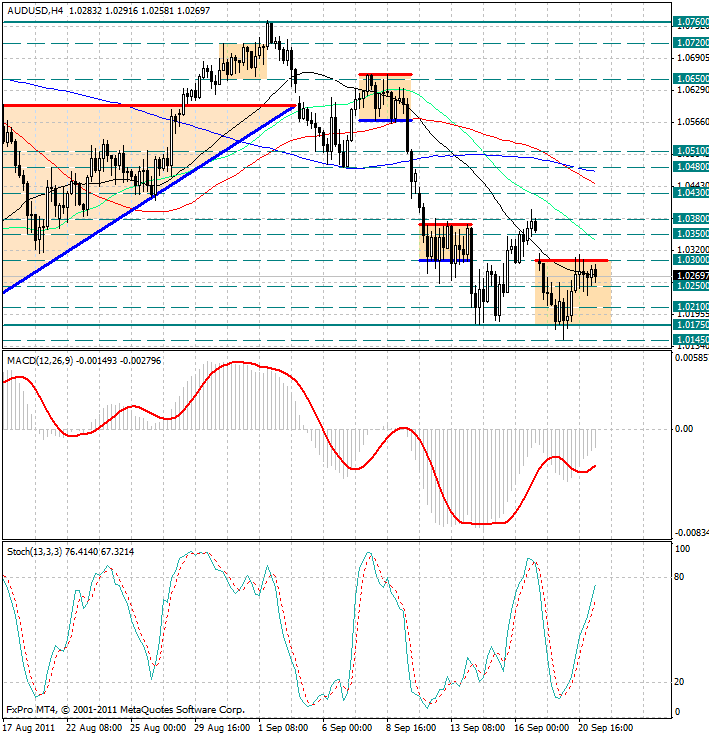This screenshot has width=709, height=735.
Task: Click the FxPro MT4 MetaQuotes copyright text
Action: (126, 710)
